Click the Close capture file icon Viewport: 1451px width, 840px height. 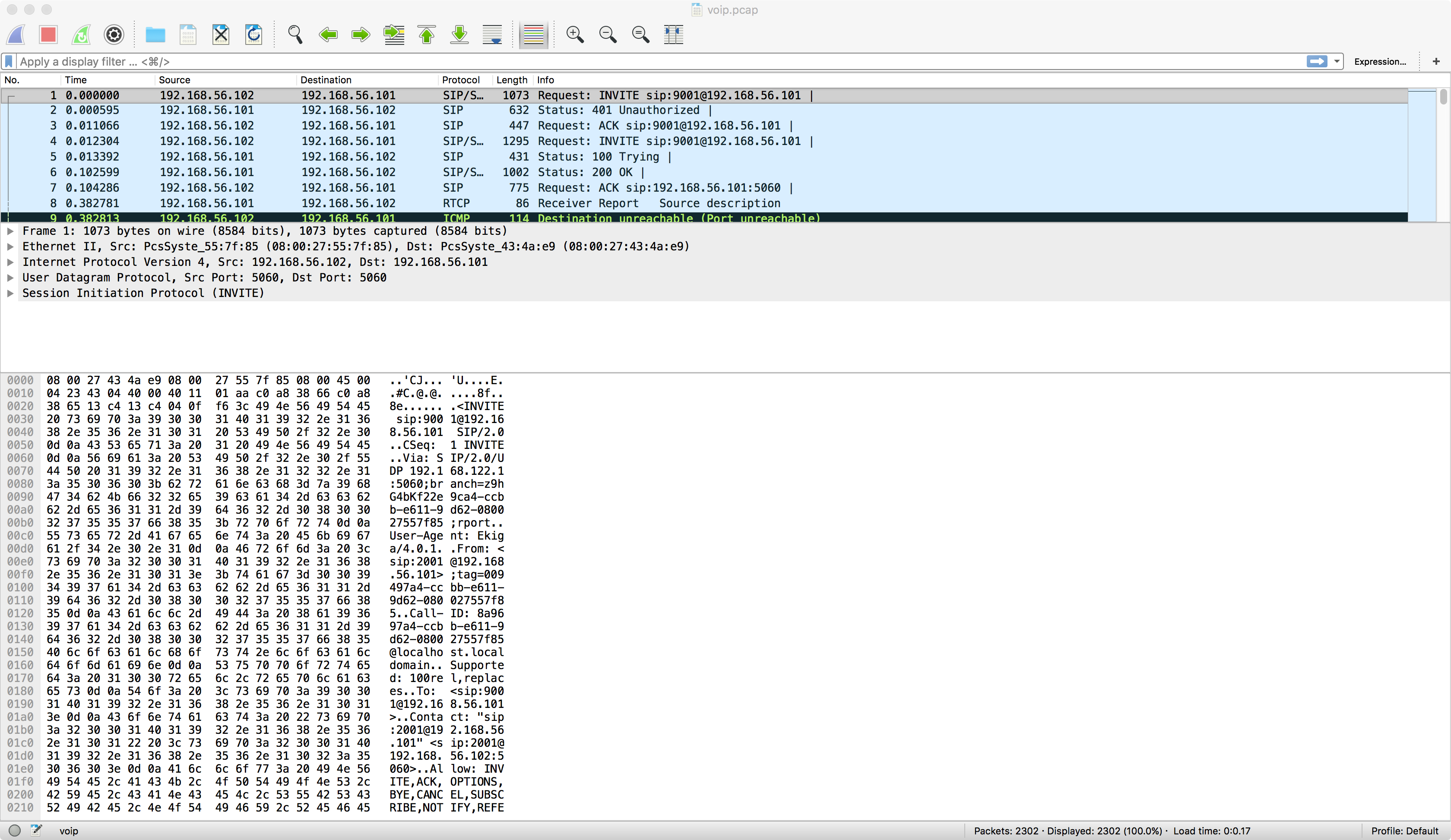click(221, 35)
